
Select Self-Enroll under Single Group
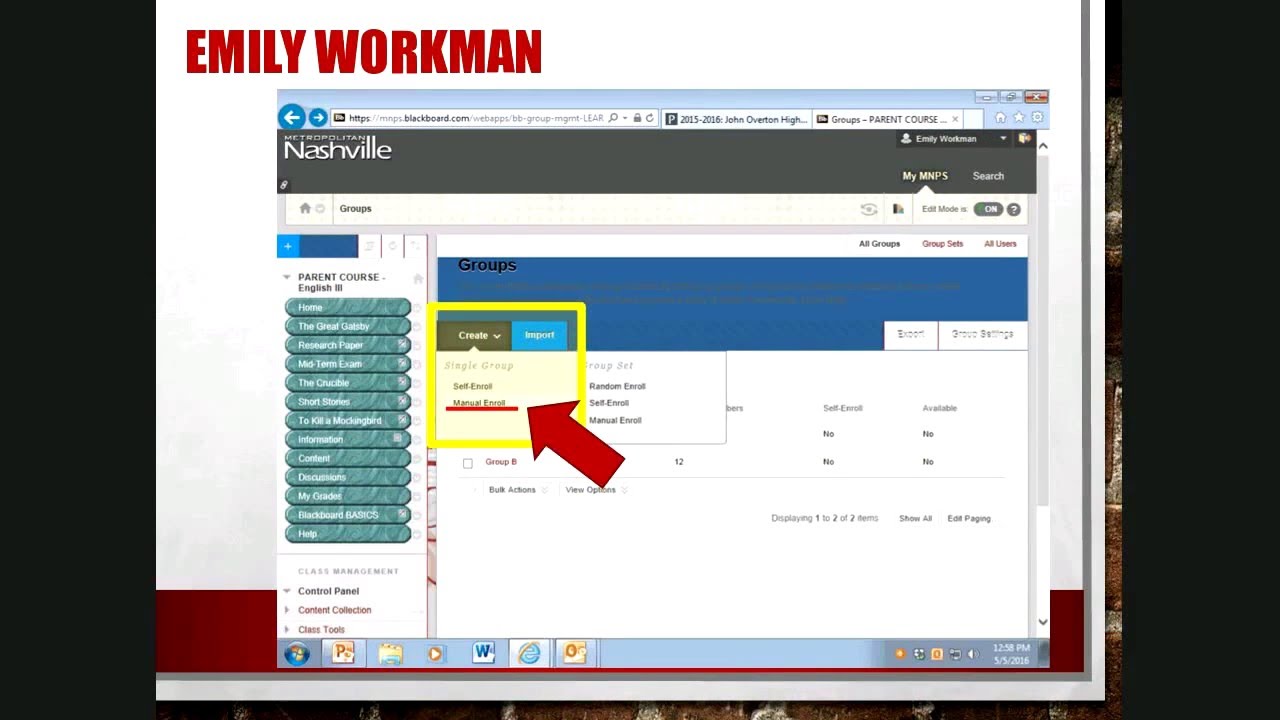473,386
